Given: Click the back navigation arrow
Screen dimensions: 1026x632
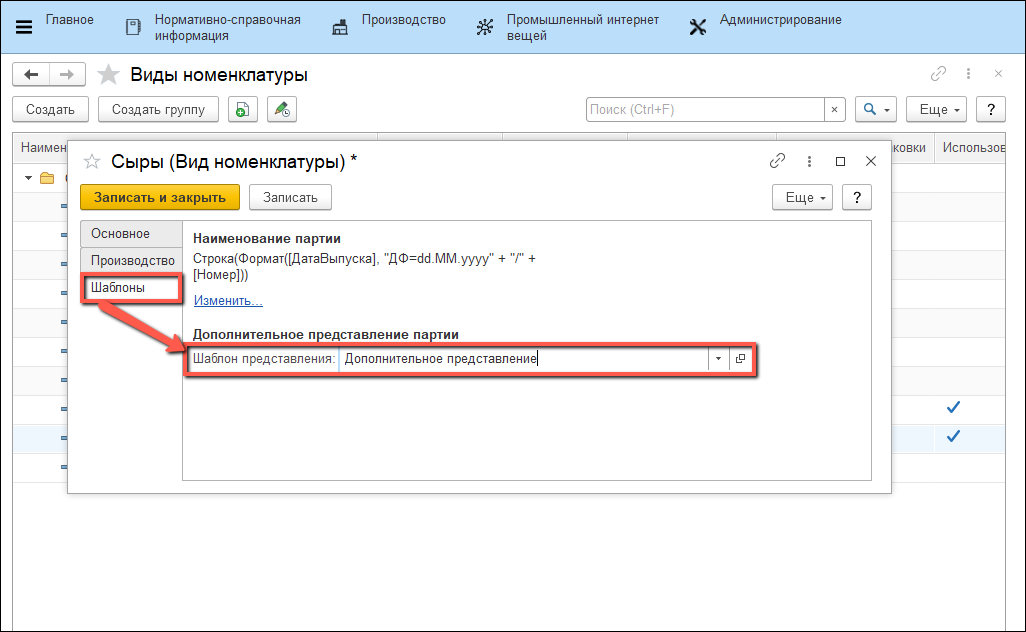Looking at the screenshot, I should (31, 74).
